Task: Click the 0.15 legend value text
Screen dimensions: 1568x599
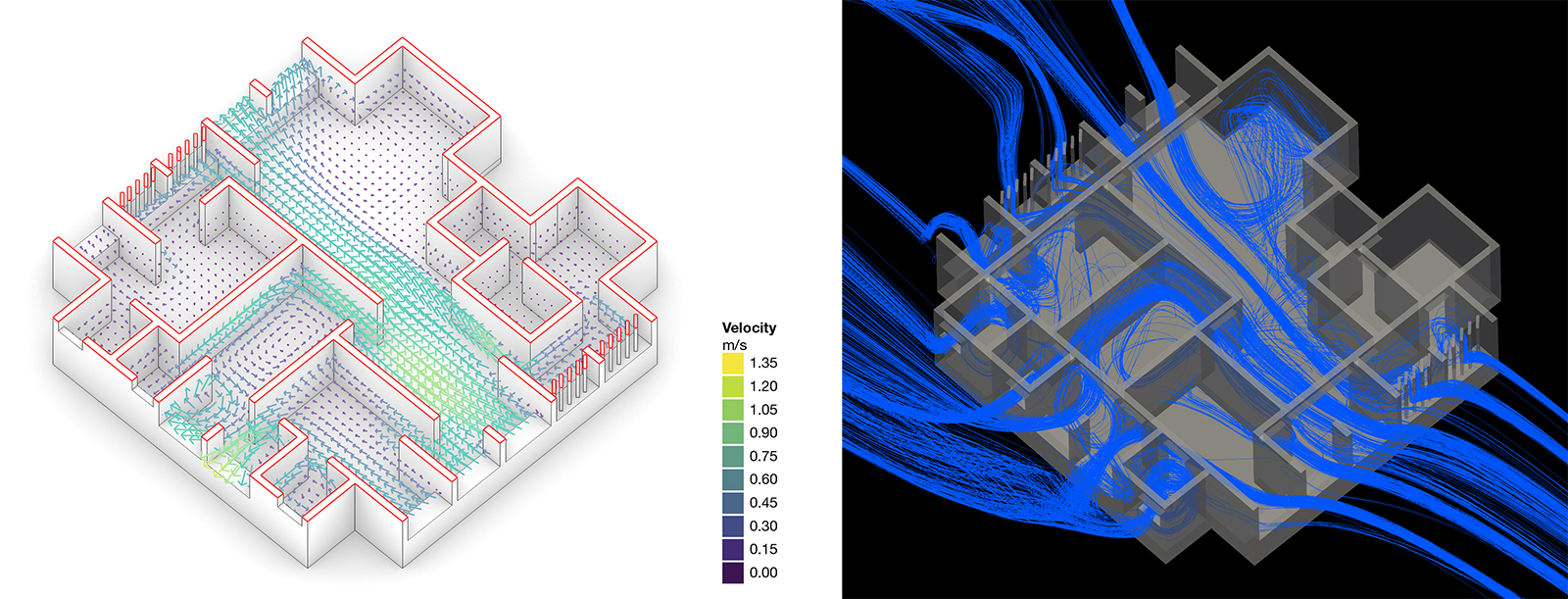Action: click(x=763, y=549)
